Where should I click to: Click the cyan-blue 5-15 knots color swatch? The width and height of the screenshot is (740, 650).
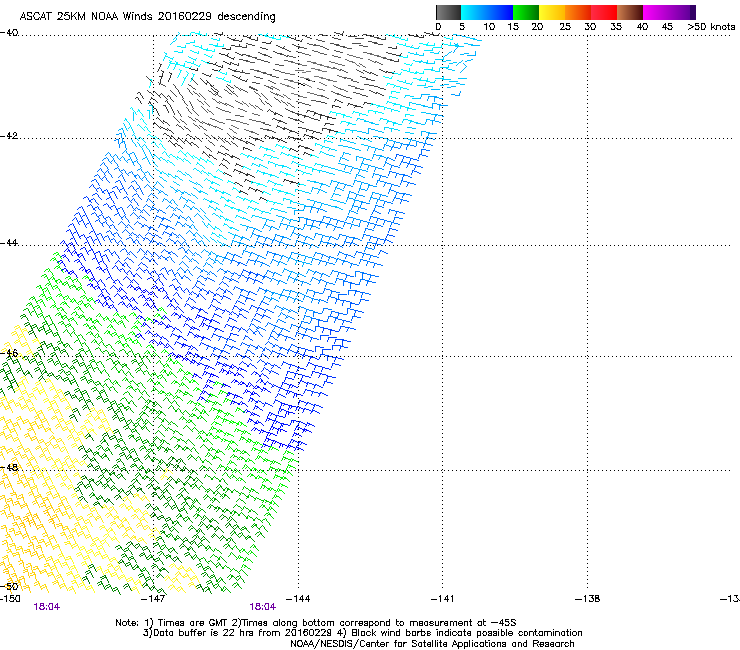(x=487, y=12)
